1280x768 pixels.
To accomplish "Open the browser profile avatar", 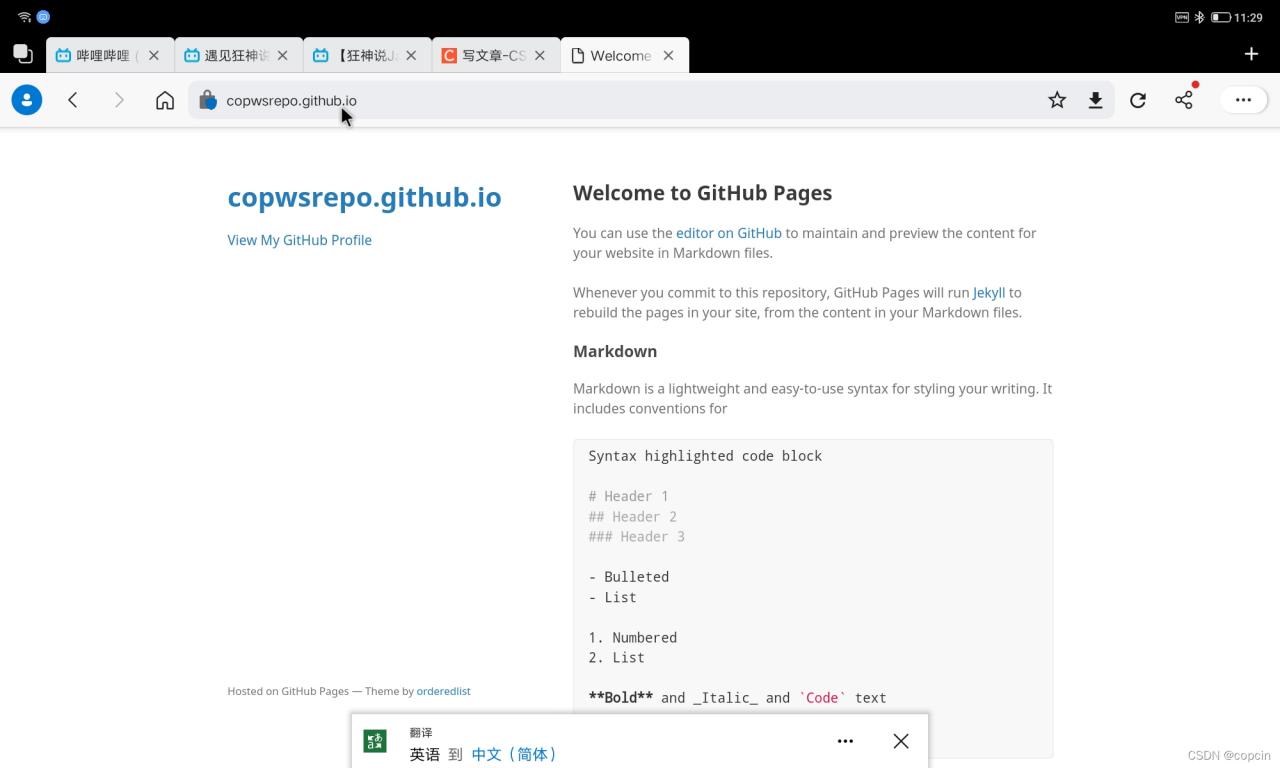I will tap(27, 100).
